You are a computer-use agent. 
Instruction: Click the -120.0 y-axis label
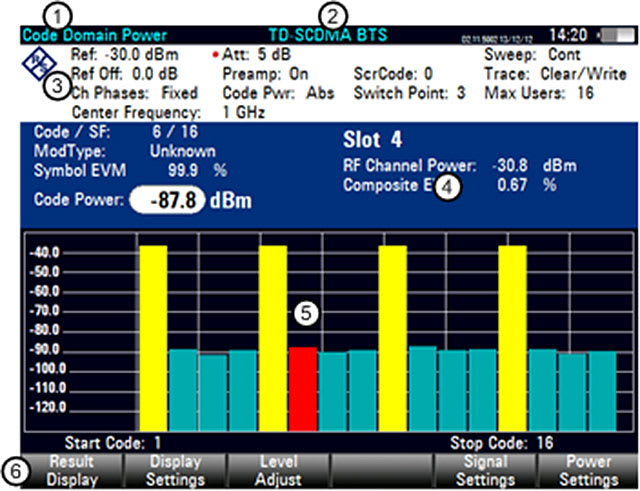click(x=48, y=407)
